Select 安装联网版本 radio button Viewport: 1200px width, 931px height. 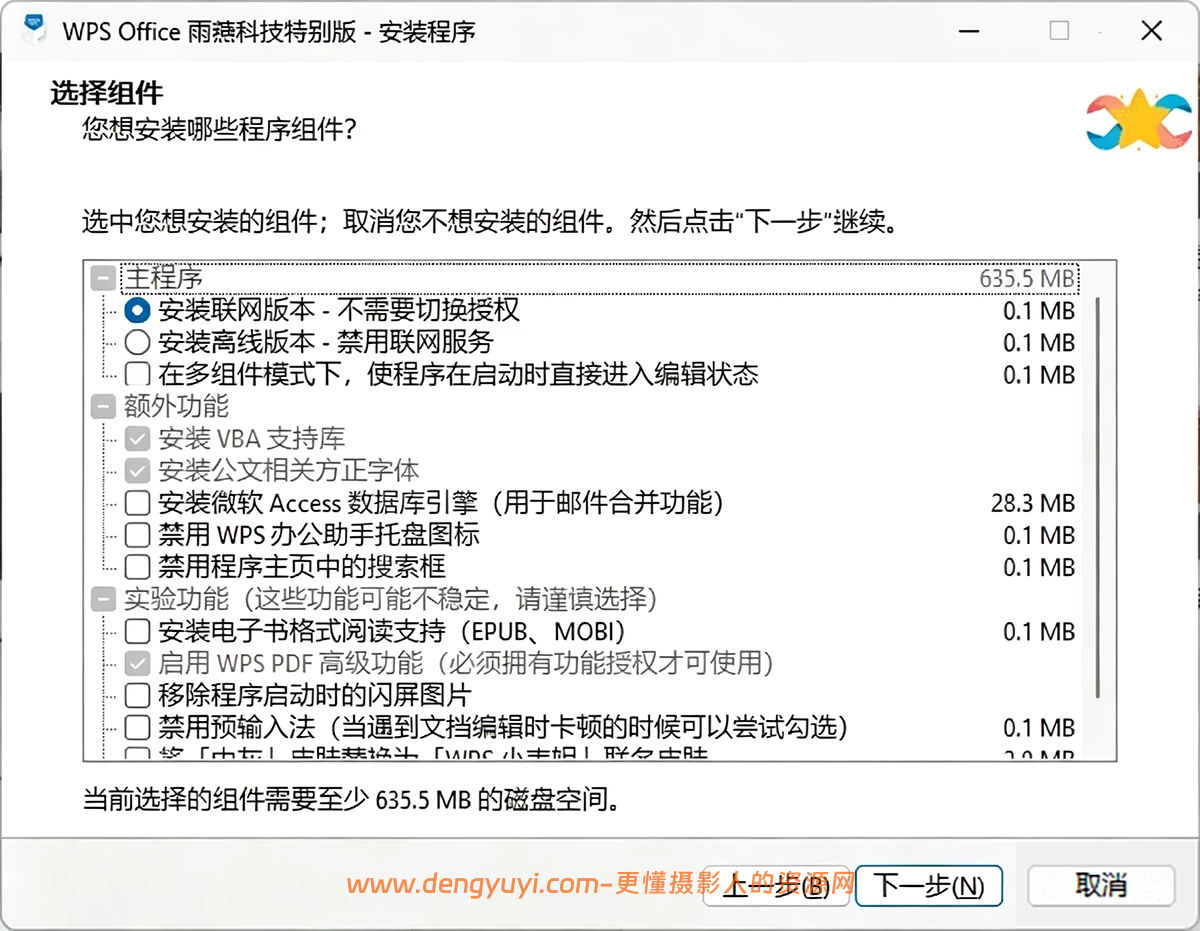click(137, 311)
